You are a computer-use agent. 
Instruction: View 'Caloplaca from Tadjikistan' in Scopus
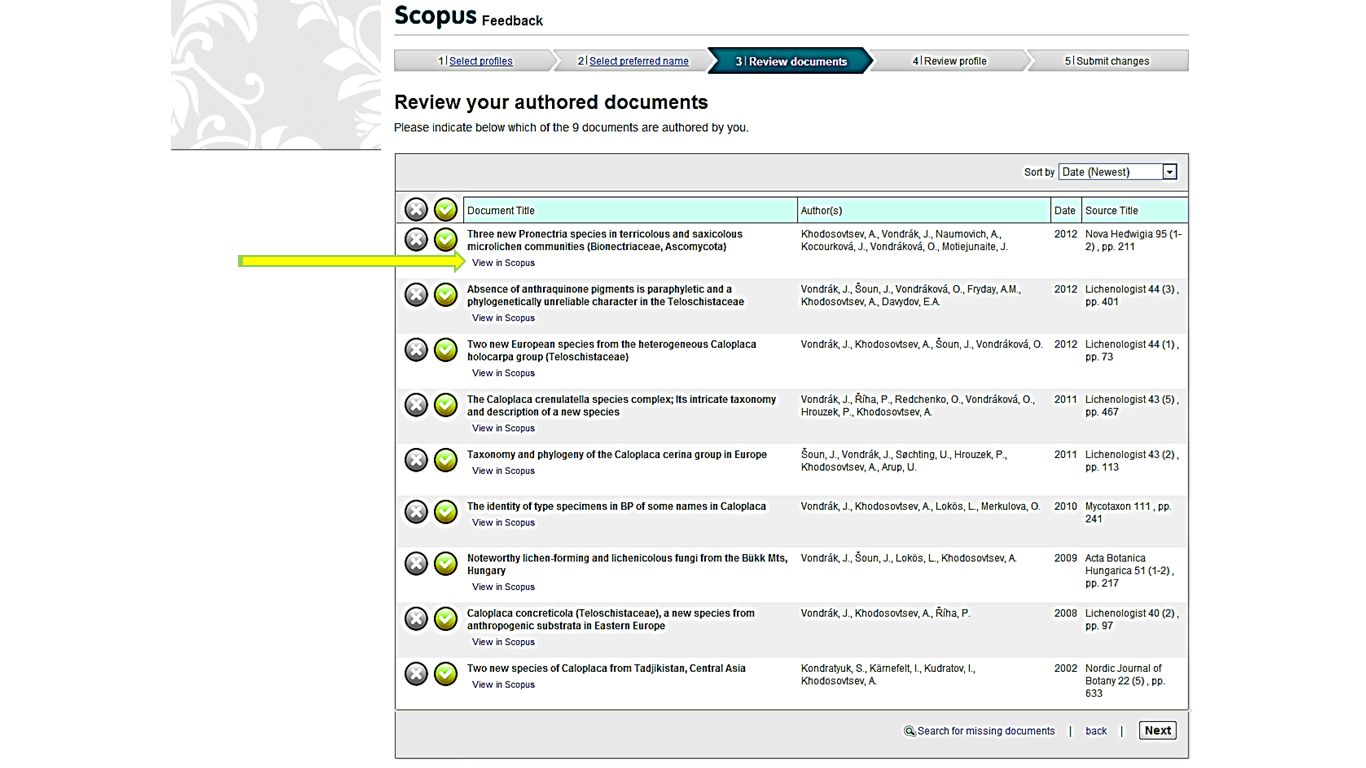click(503, 685)
